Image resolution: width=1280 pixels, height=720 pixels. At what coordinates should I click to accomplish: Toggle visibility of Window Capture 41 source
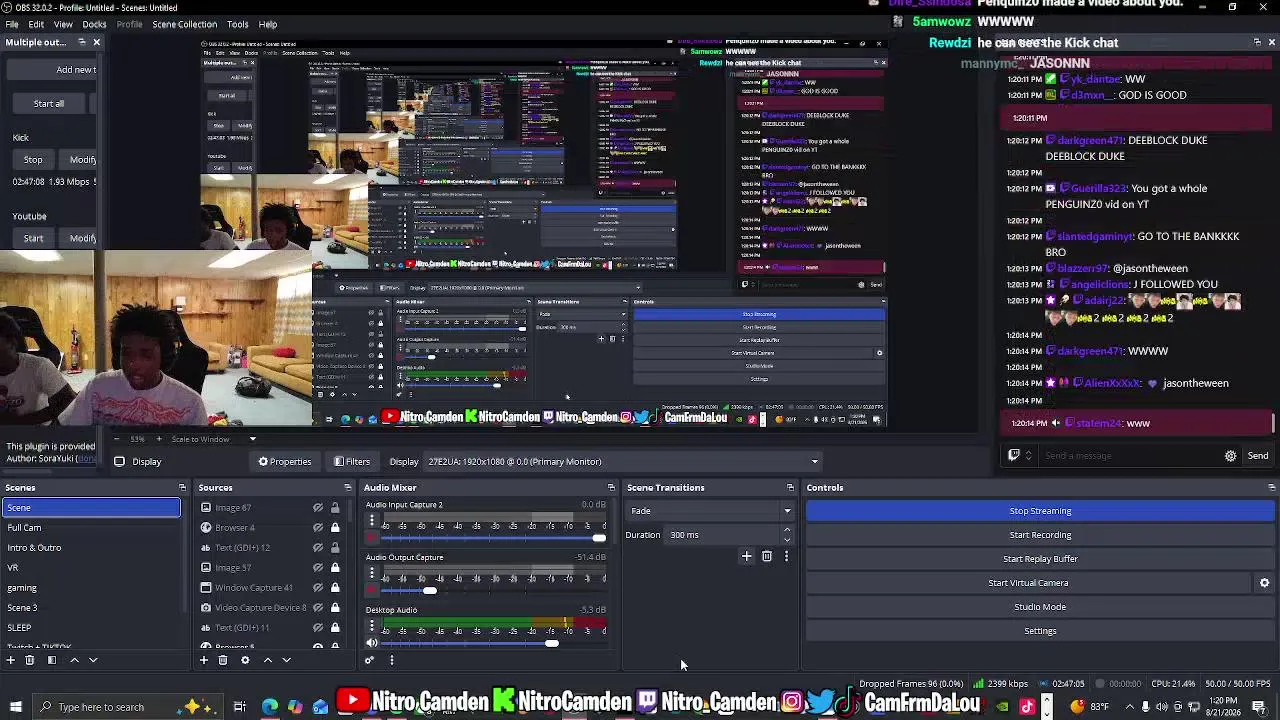(x=318, y=588)
